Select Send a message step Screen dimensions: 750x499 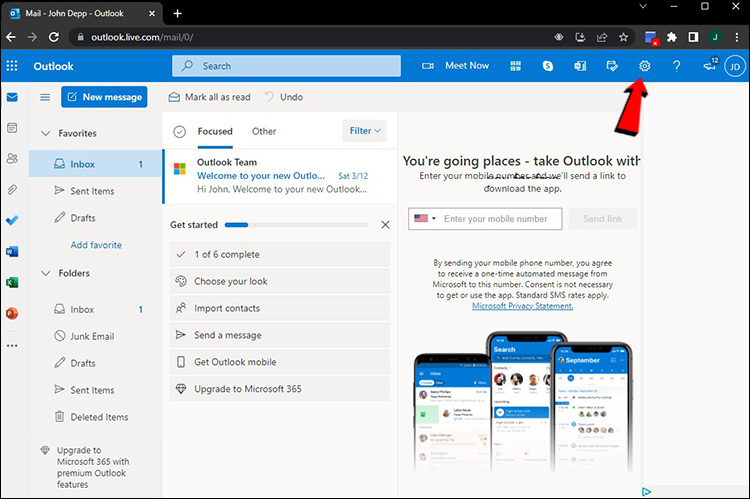(280, 335)
